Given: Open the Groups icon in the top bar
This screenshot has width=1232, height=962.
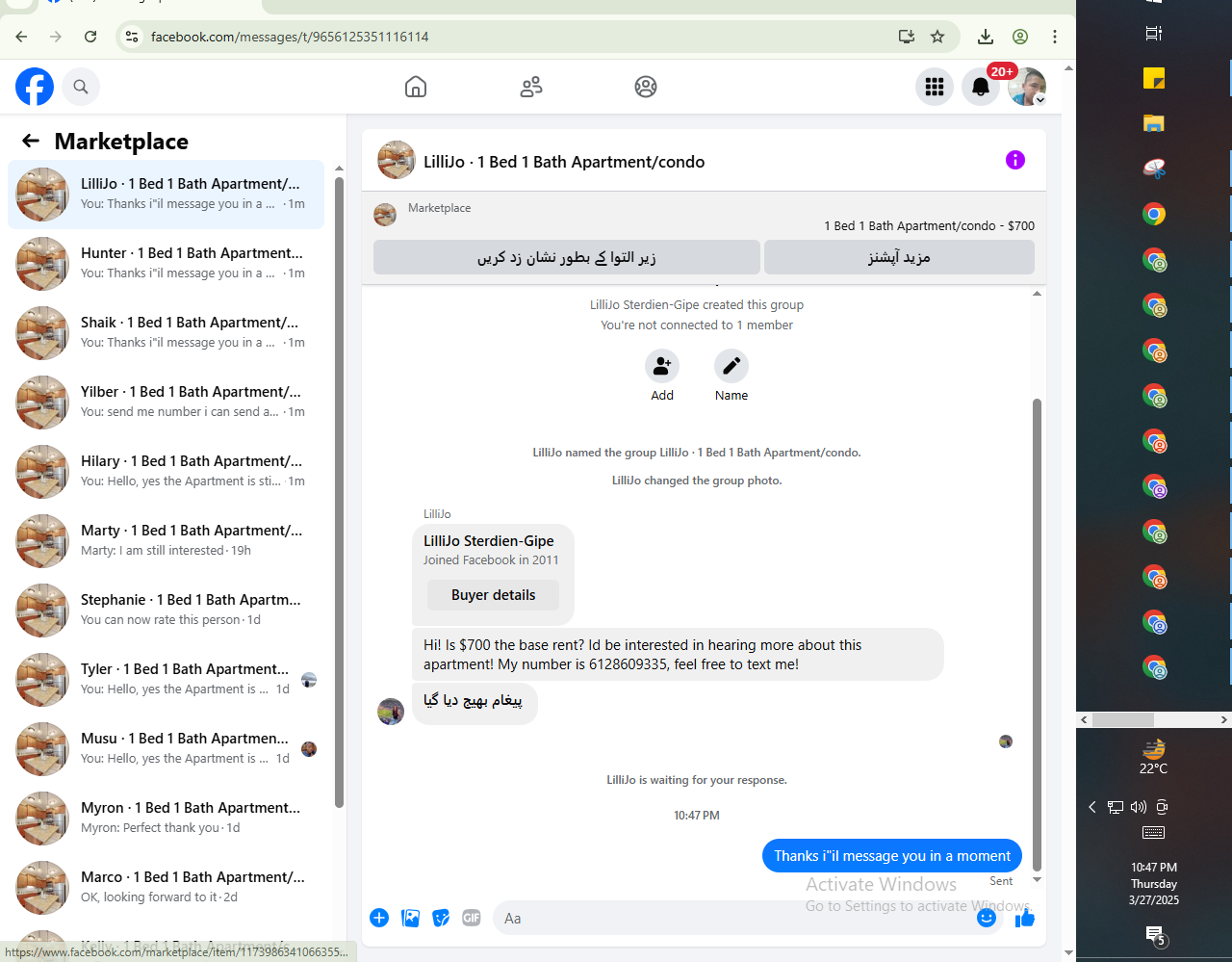Looking at the screenshot, I should 646,87.
